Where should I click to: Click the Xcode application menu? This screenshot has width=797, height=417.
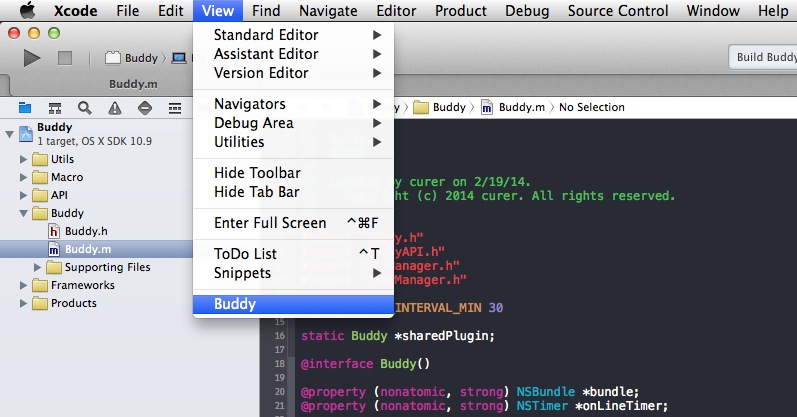coord(75,11)
